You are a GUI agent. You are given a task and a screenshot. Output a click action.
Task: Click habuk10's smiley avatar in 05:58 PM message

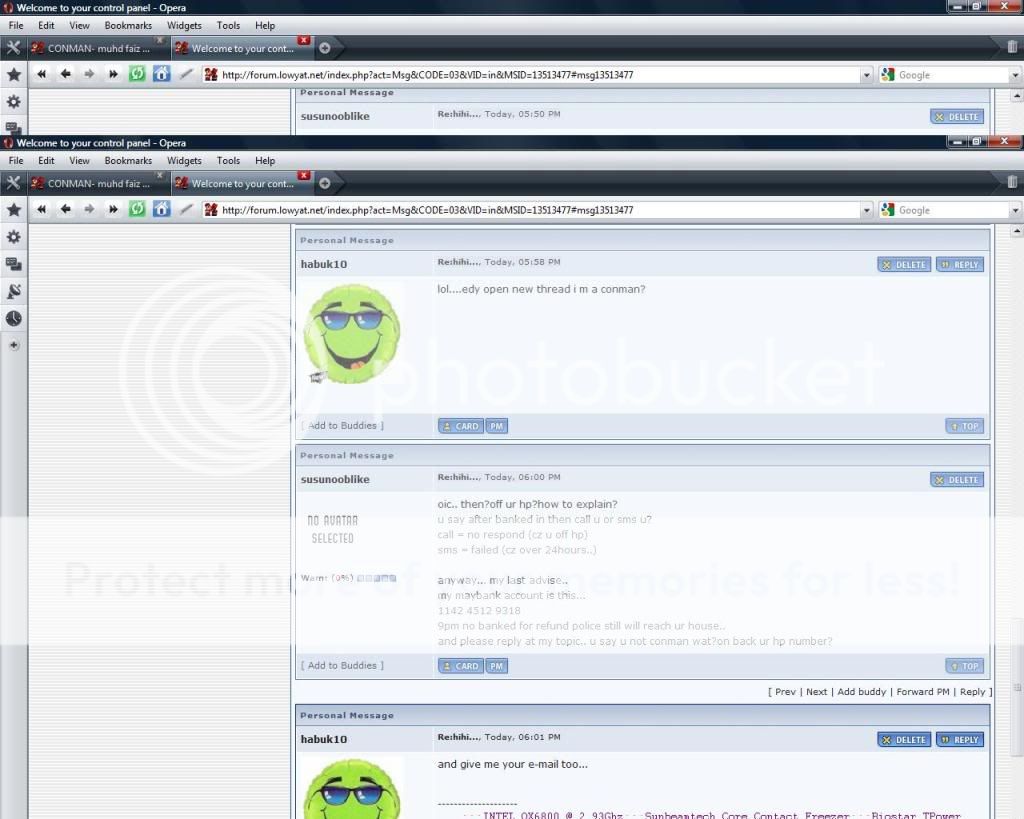(351, 335)
